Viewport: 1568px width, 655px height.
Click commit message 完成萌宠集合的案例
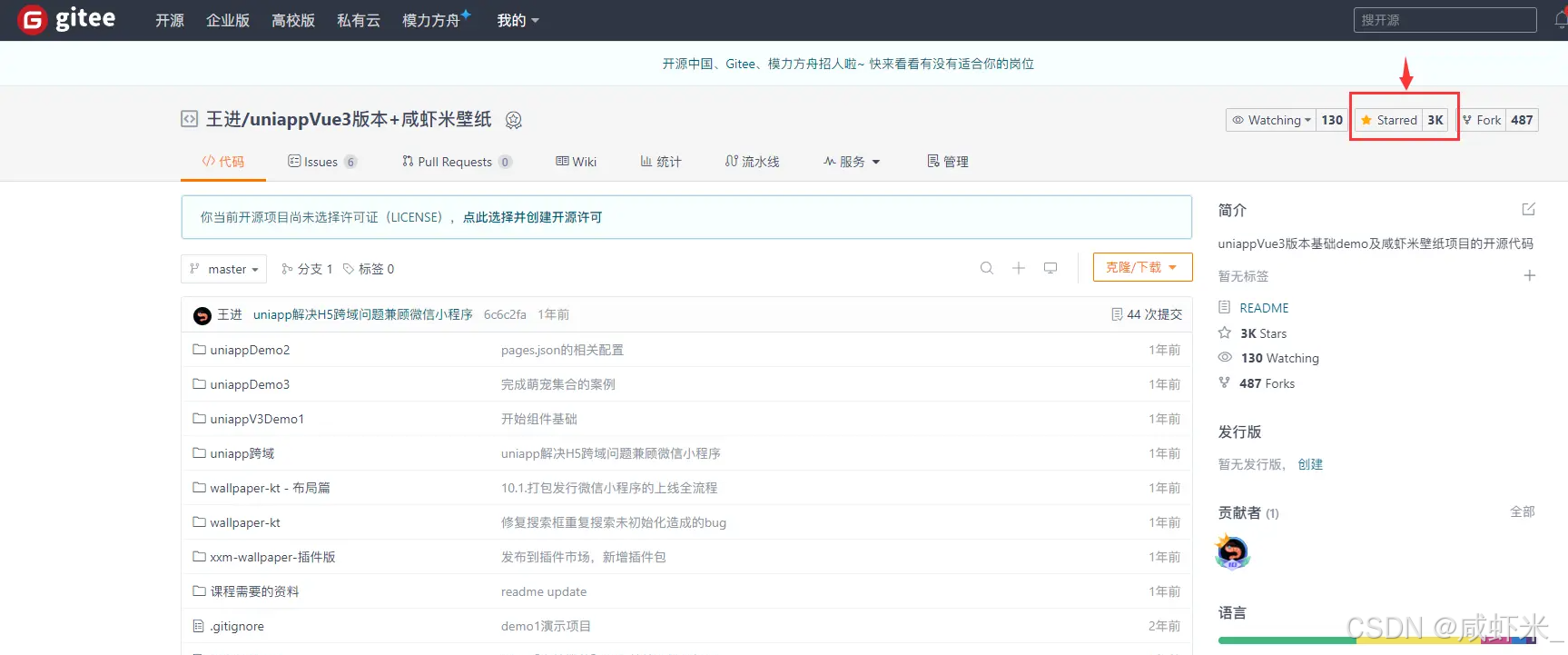tap(558, 384)
